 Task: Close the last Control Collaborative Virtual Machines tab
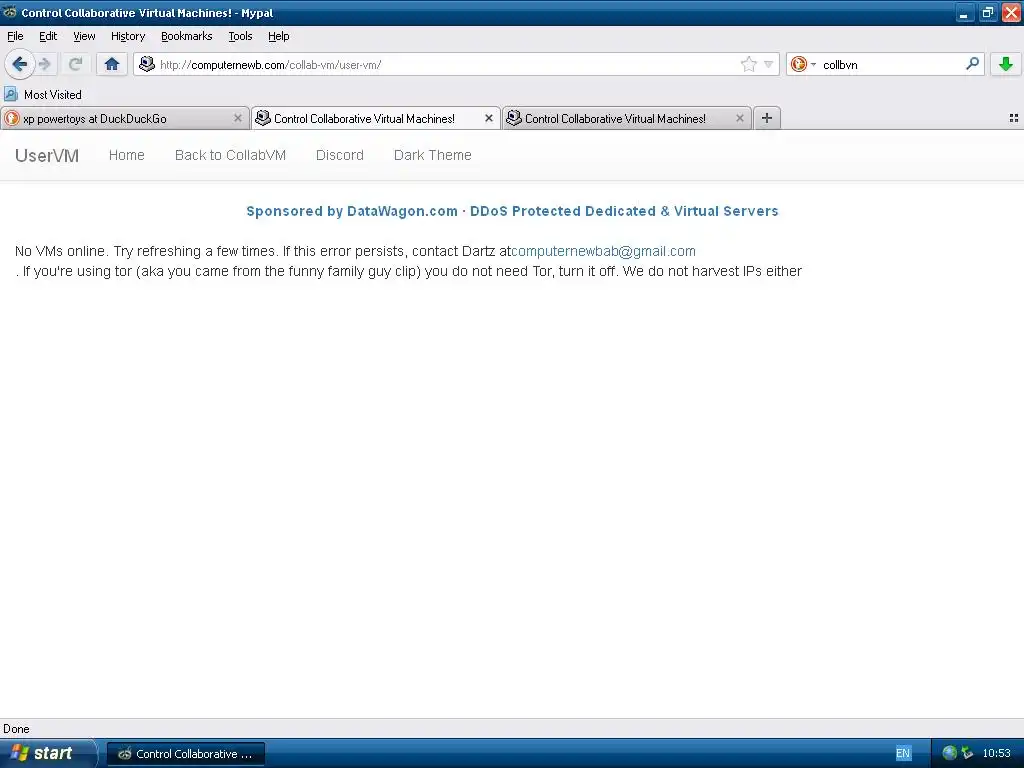tap(739, 118)
